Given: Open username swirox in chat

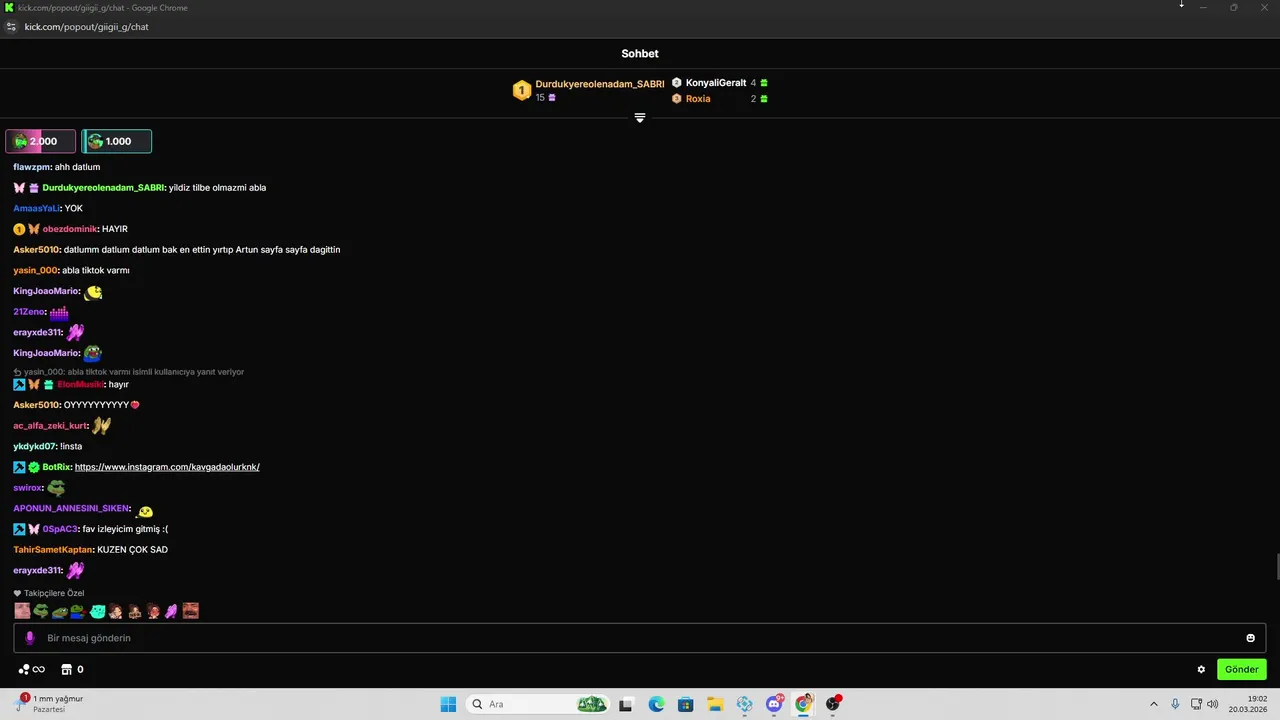Looking at the screenshot, I should point(28,488).
